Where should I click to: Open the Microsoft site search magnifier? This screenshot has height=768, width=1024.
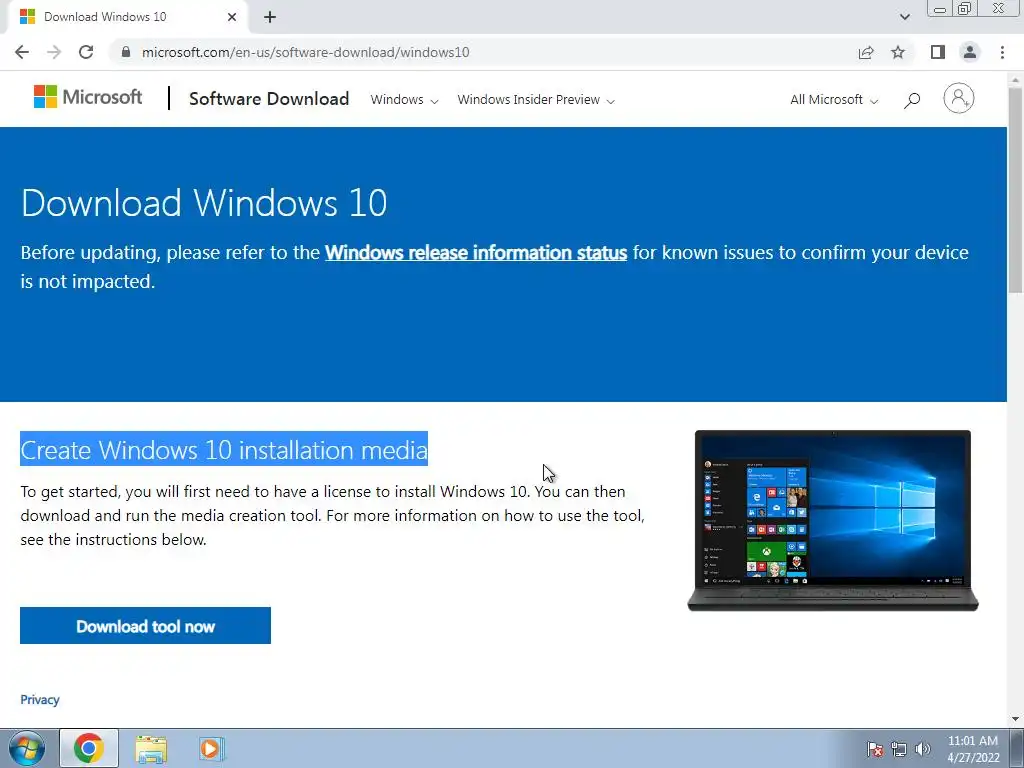click(912, 100)
